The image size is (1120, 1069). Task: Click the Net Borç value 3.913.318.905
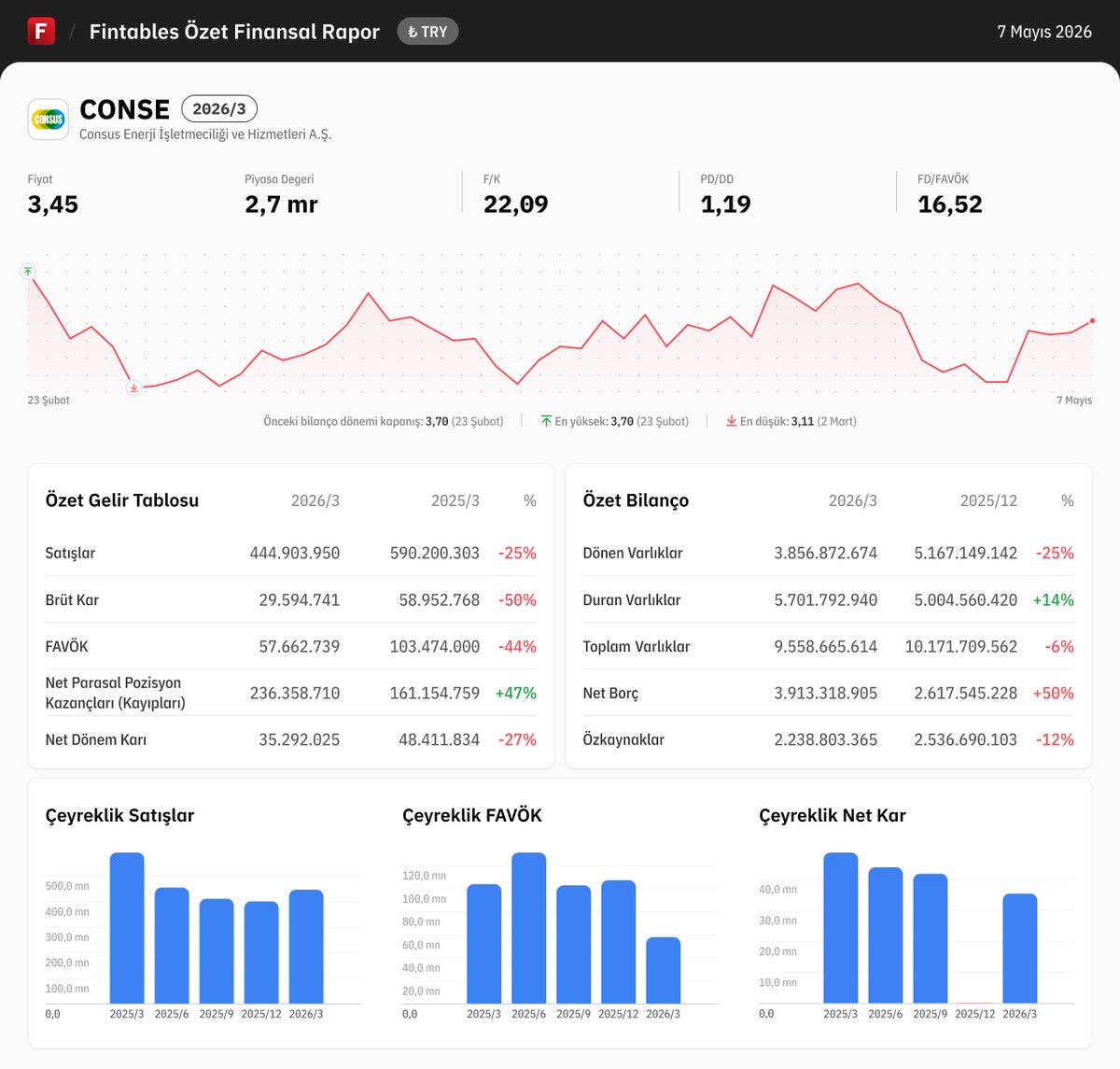pyautogui.click(x=826, y=693)
